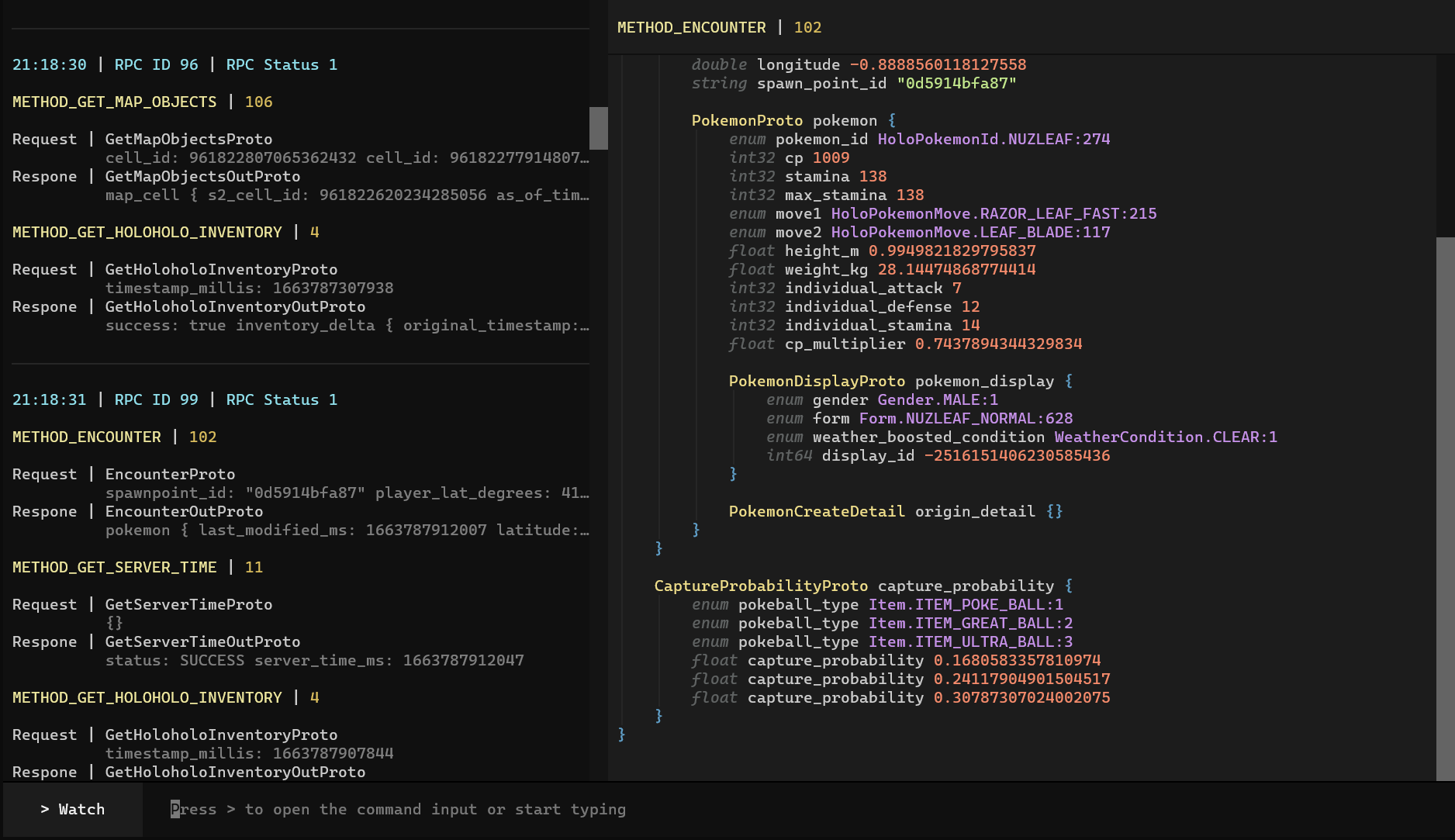Click individual_attack 7 line

(845, 288)
